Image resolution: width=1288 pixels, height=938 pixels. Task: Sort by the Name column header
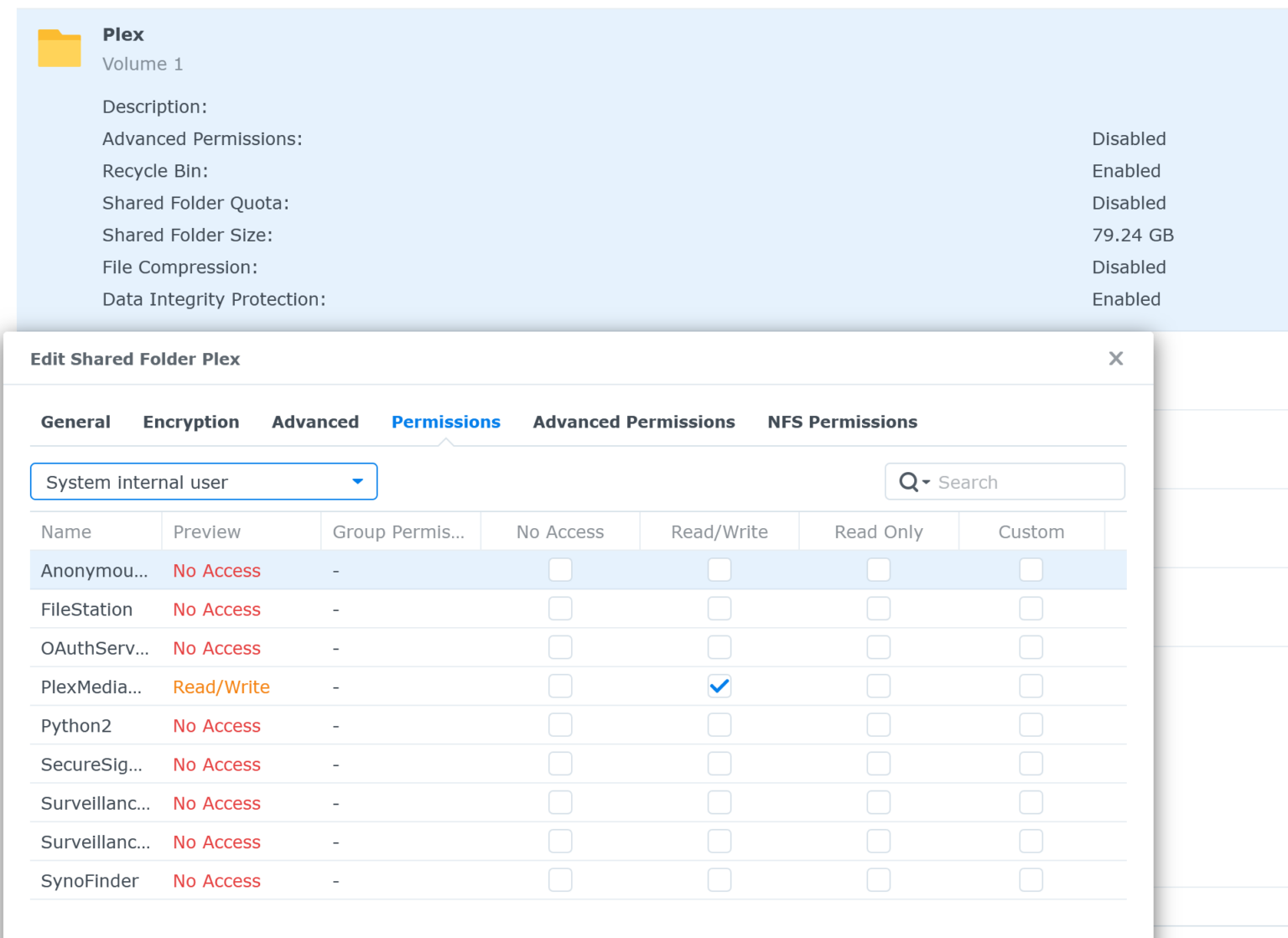pyautogui.click(x=96, y=531)
